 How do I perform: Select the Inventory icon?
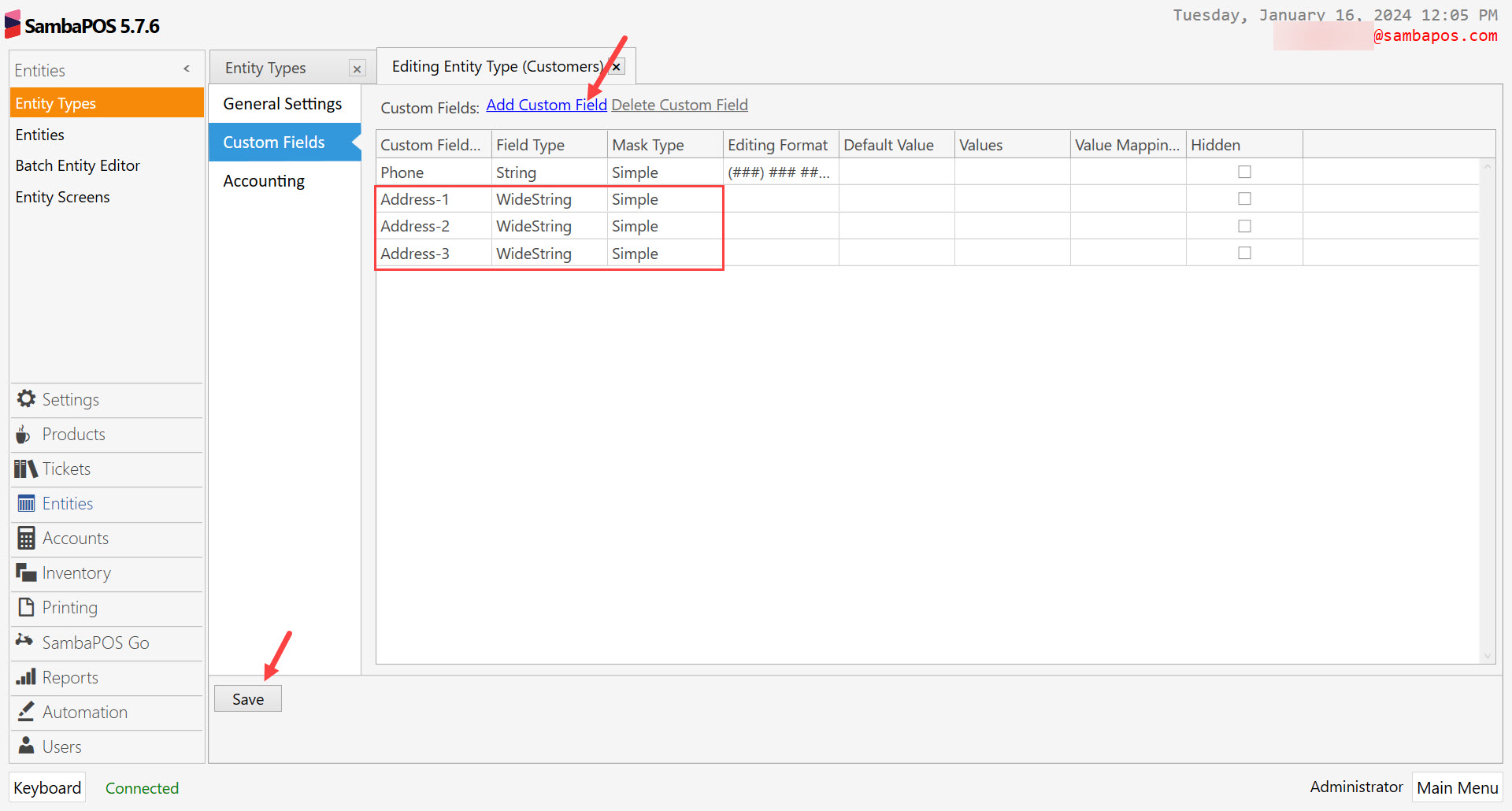[24, 572]
